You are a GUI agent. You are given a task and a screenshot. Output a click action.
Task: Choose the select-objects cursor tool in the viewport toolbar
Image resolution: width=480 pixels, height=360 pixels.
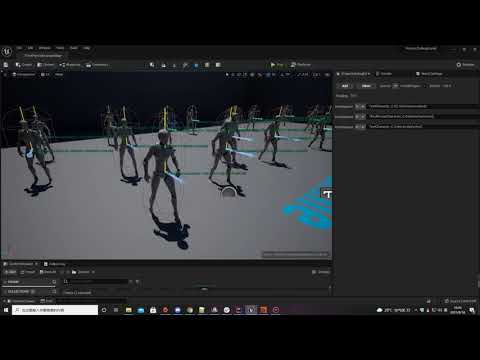(227, 75)
